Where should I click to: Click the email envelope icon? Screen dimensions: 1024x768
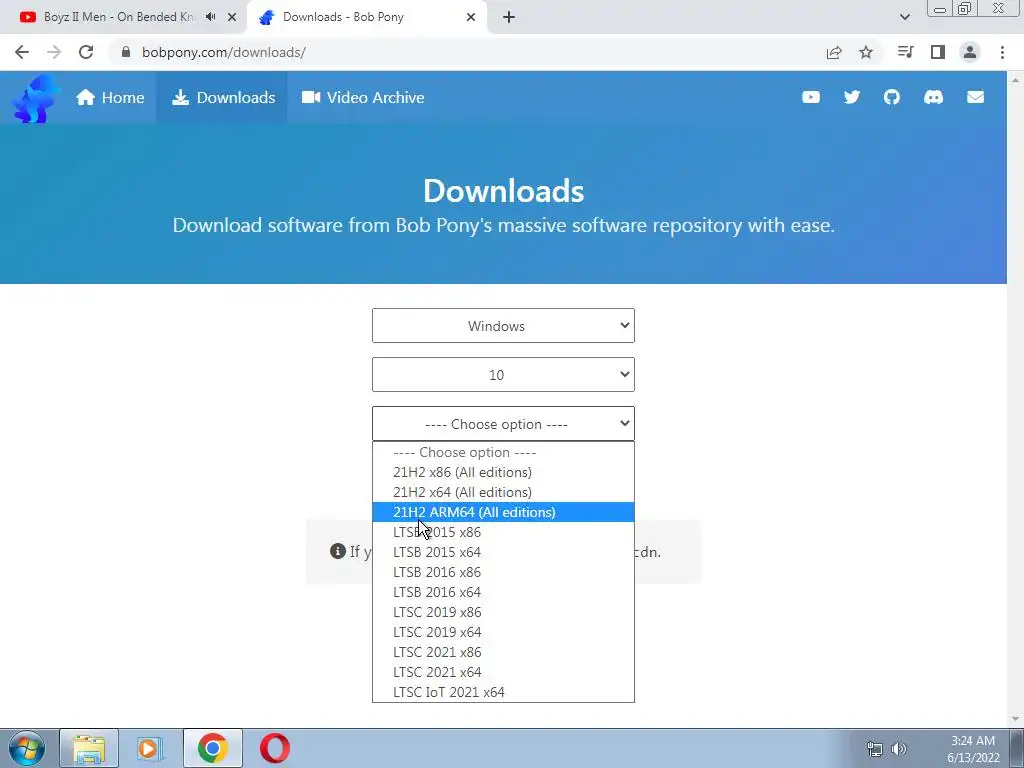975,97
